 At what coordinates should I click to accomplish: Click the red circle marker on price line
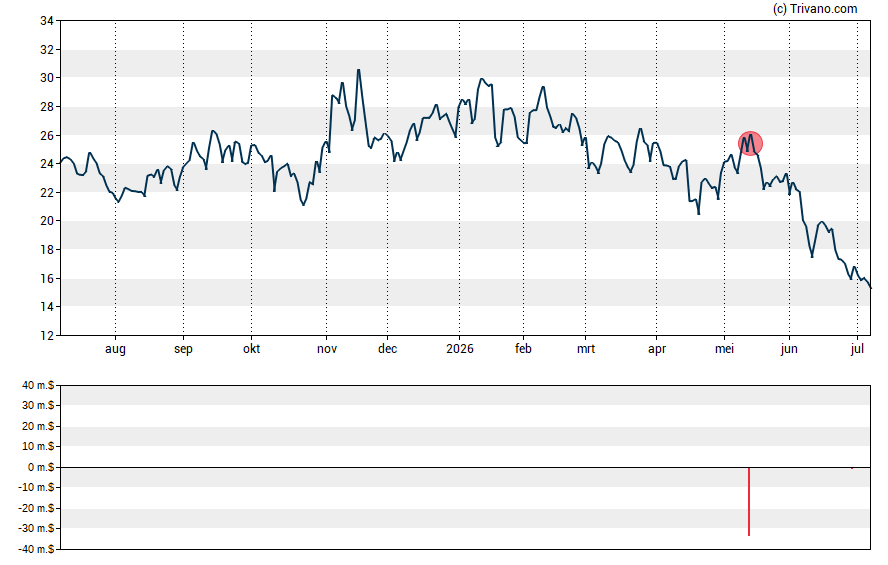coord(750,144)
